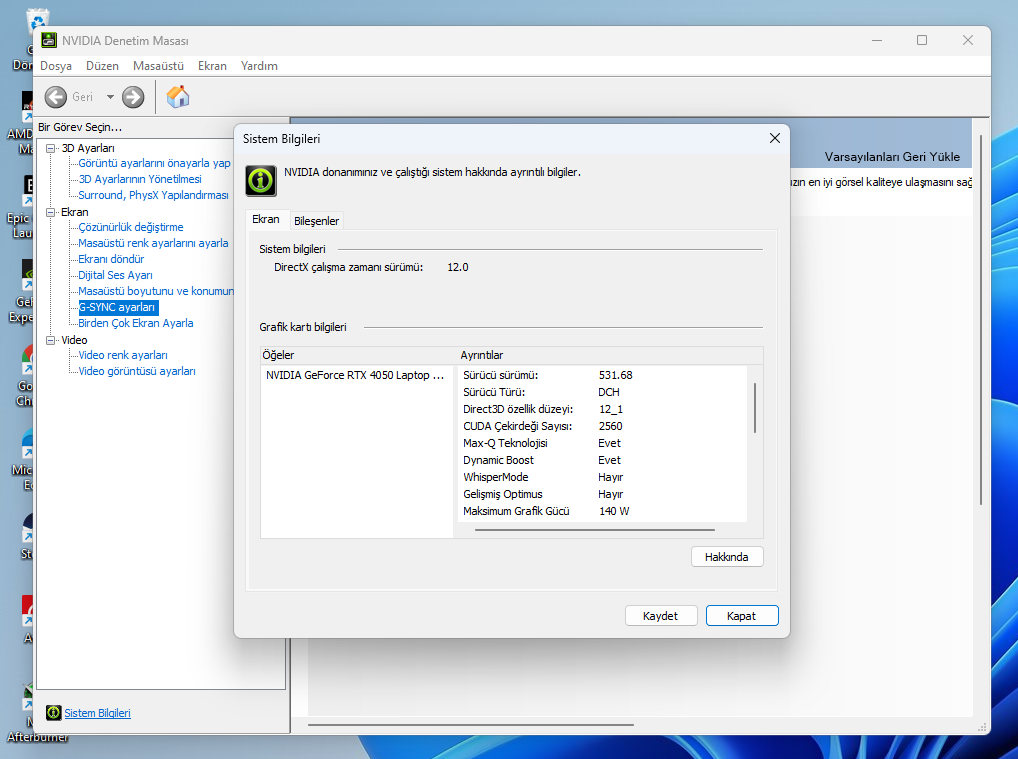This screenshot has height=759, width=1018.
Task: Open the Geri history dropdown arrow
Action: (x=110, y=97)
